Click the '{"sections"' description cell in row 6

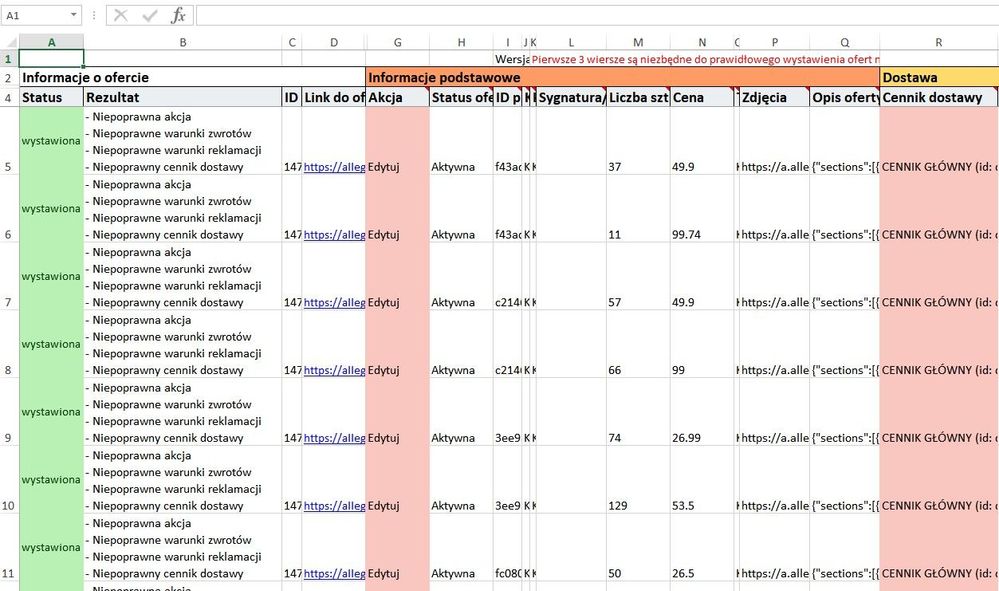pyautogui.click(x=845, y=208)
